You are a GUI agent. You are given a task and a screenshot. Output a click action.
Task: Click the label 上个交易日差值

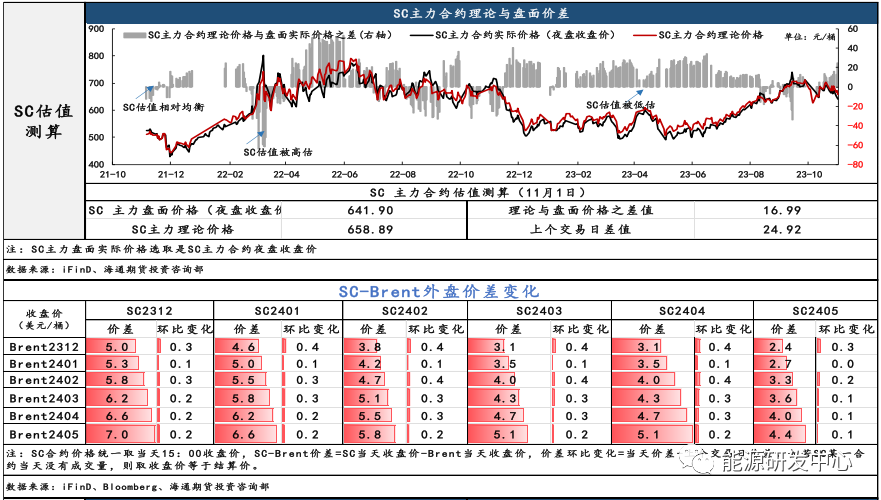click(580, 229)
